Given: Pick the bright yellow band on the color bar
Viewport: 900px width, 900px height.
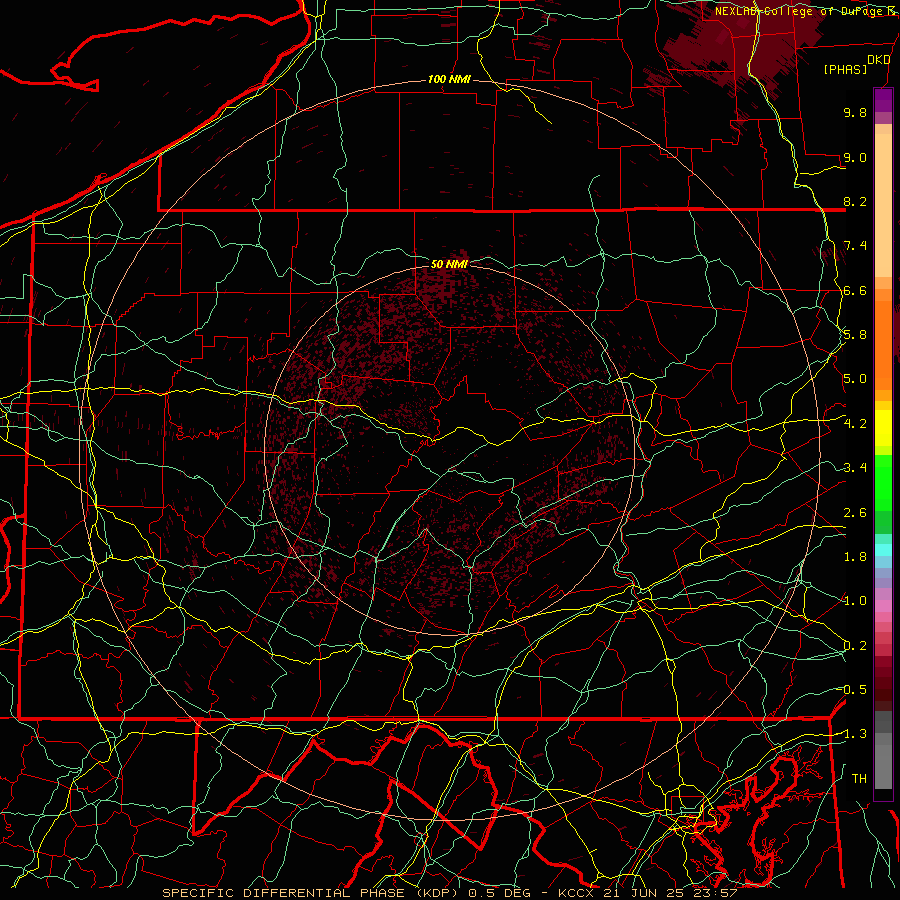Looking at the screenshot, I should 883,428.
